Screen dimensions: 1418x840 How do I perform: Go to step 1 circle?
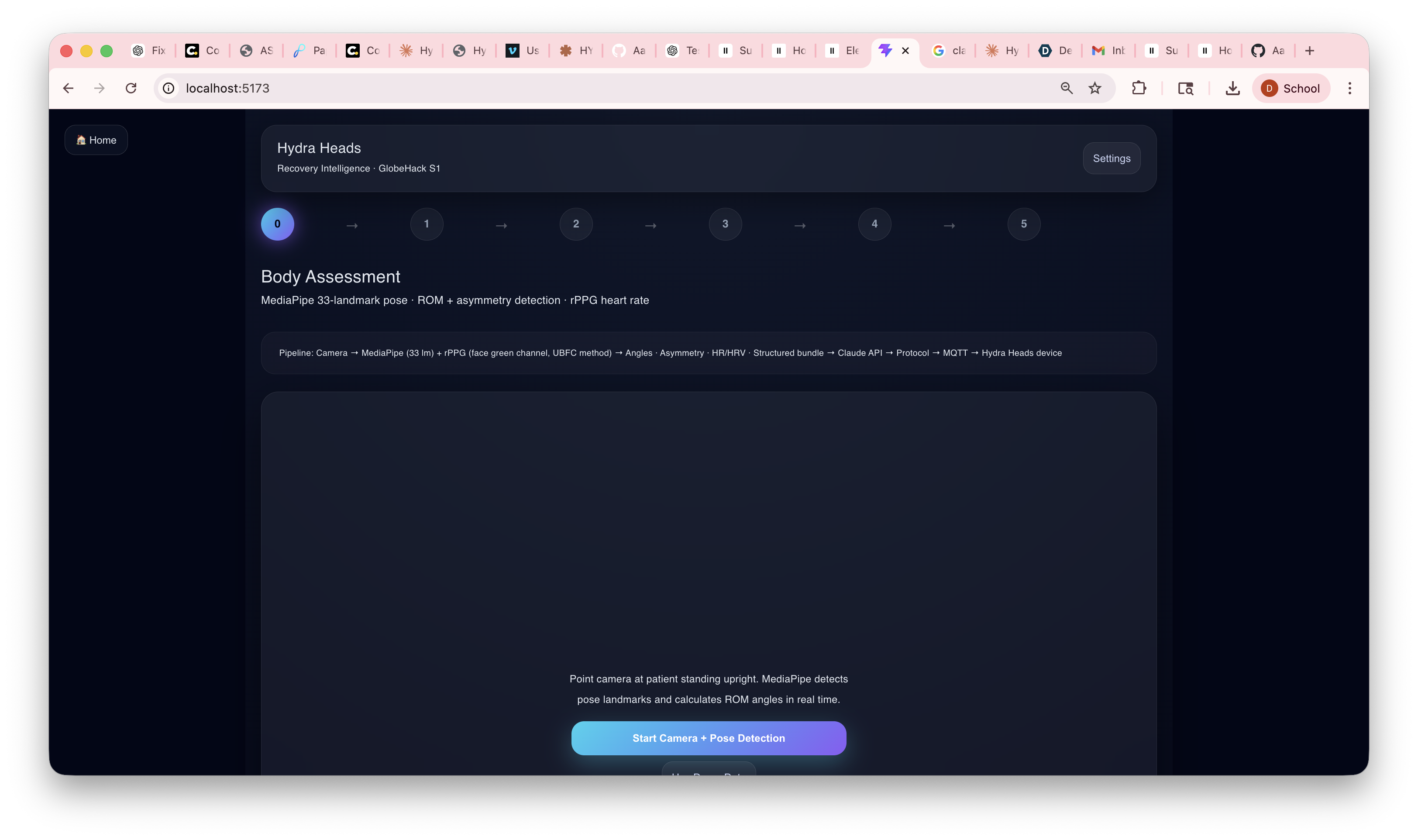click(x=427, y=224)
